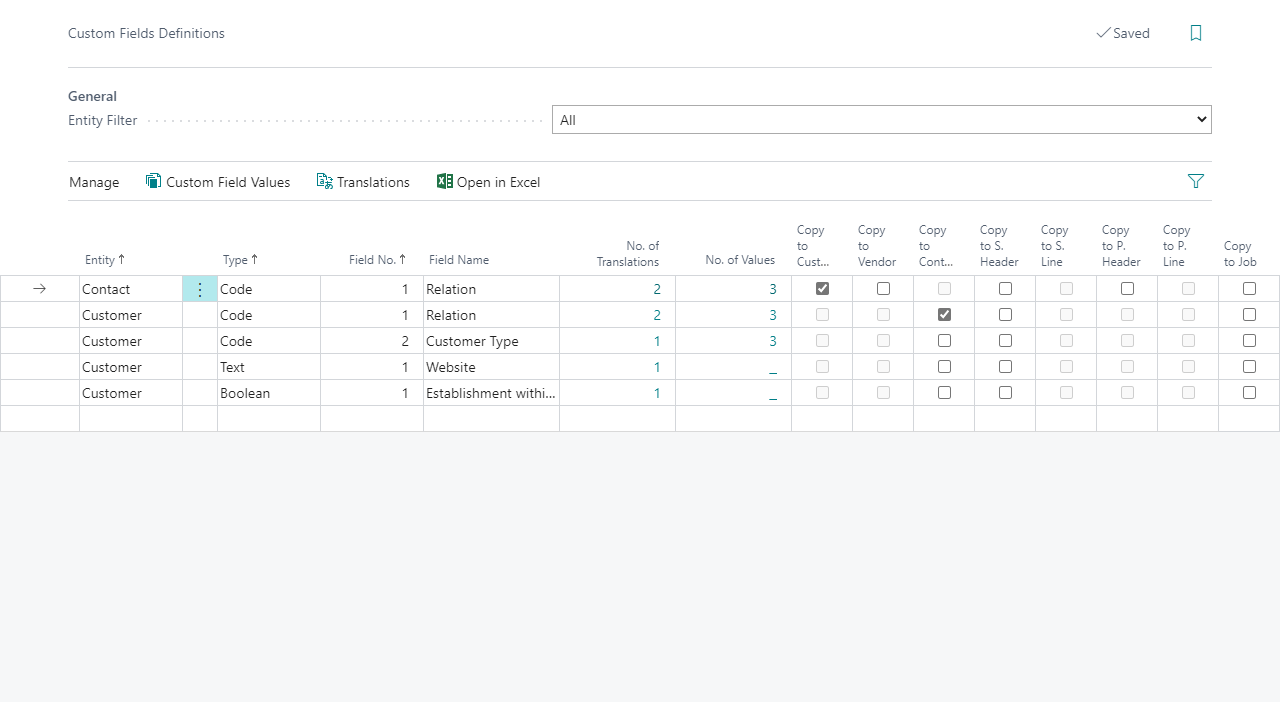Click the Excel icon for Open in Excel
1280x720 pixels.
445,181
